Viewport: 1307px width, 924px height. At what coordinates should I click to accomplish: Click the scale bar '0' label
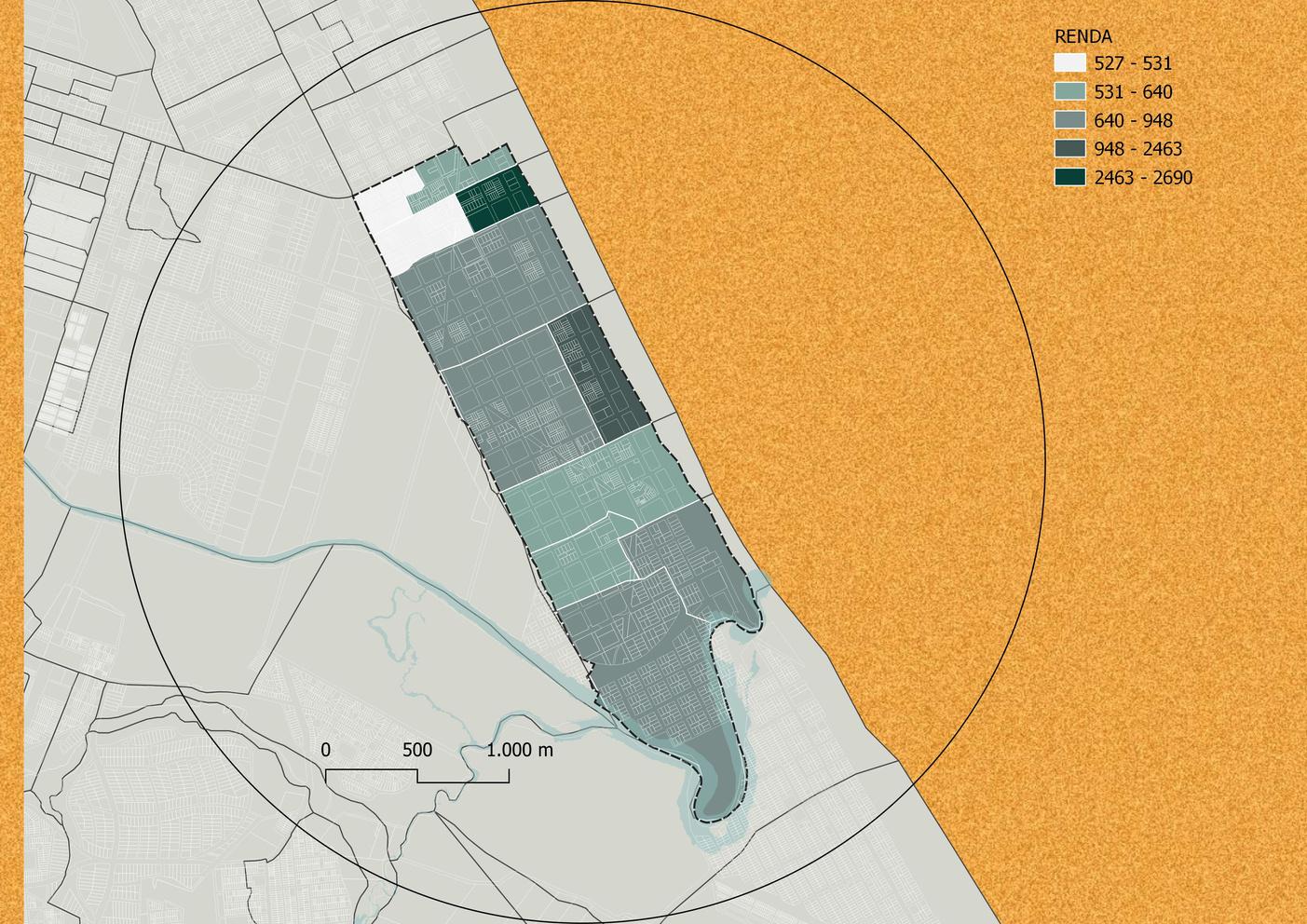coord(325,750)
